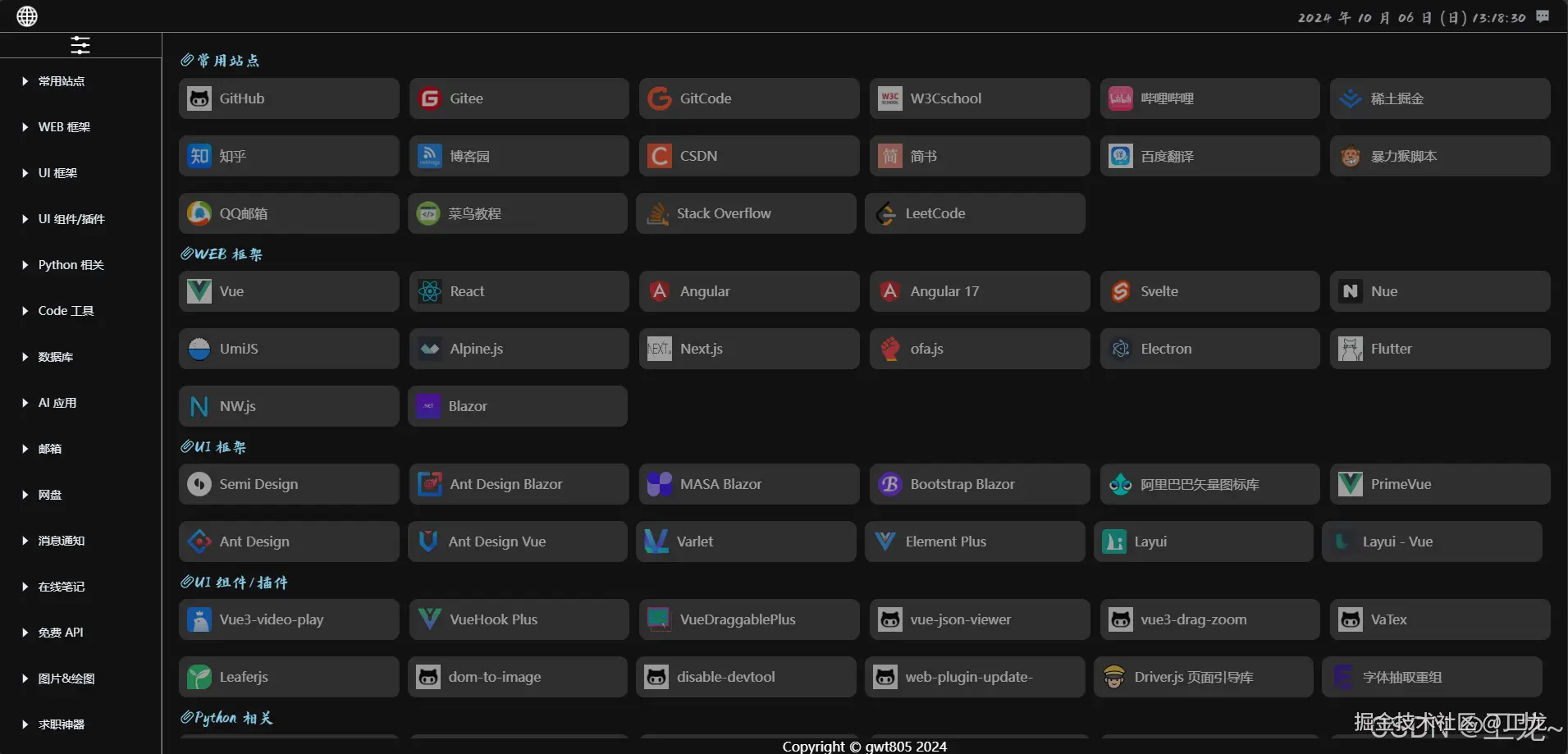Click the Semi Design logo icon
This screenshot has width=1568, height=754.
(199, 484)
